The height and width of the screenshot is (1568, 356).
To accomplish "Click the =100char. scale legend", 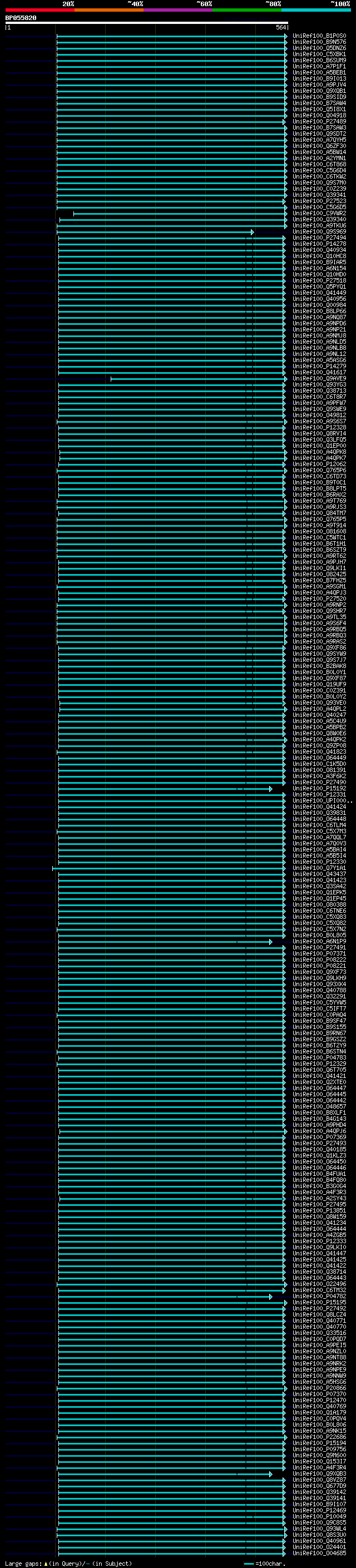I will click(264, 1563).
